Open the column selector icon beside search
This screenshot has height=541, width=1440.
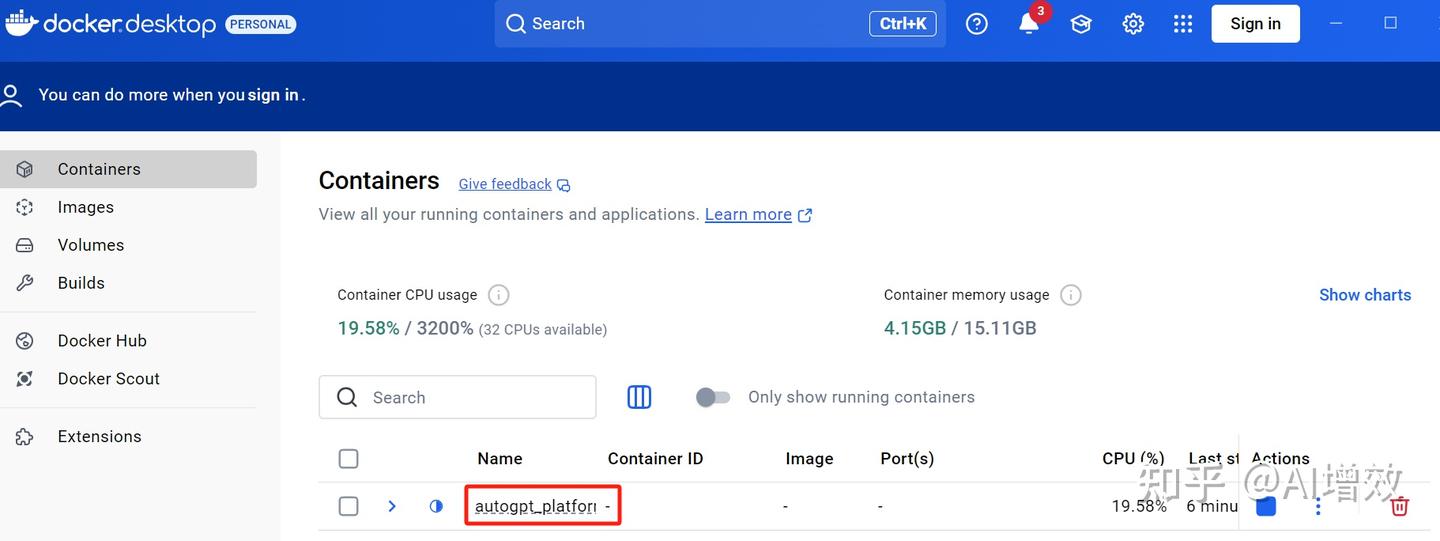pyautogui.click(x=639, y=397)
